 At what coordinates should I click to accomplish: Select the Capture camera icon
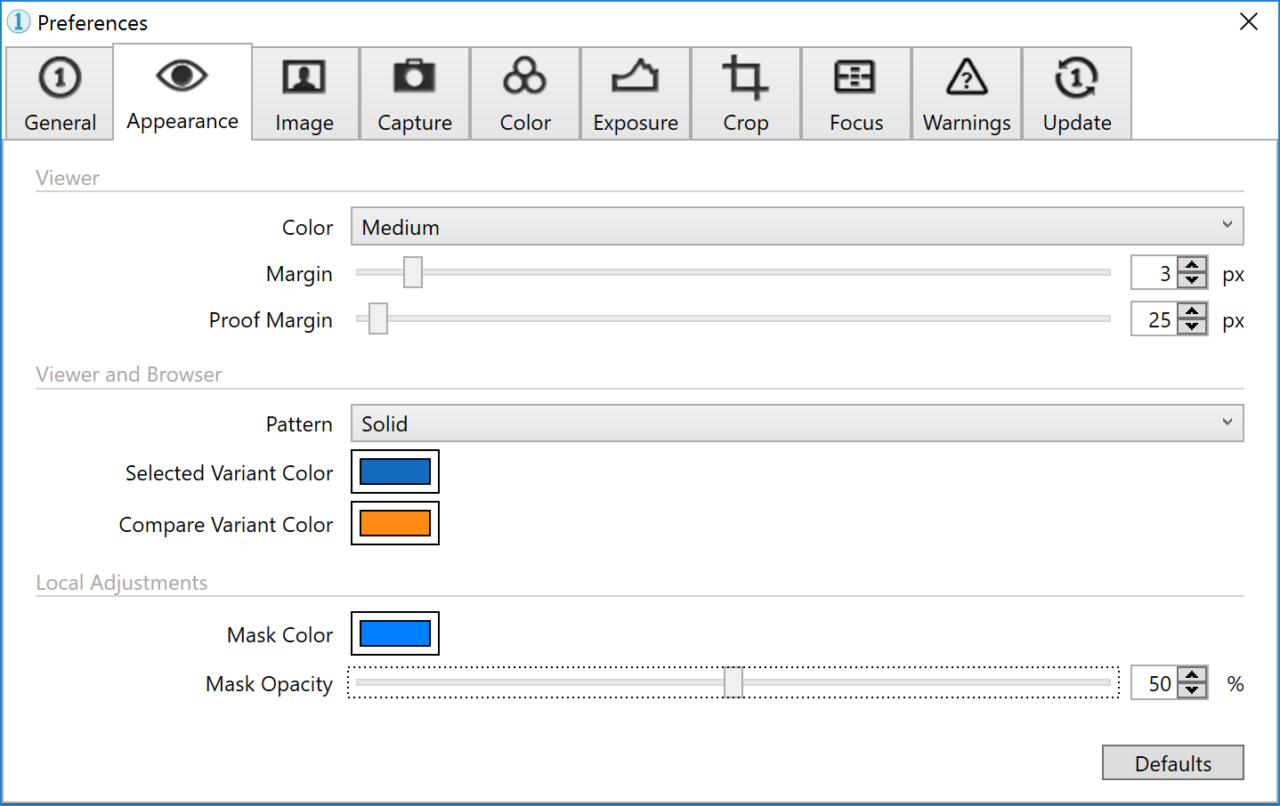[414, 76]
